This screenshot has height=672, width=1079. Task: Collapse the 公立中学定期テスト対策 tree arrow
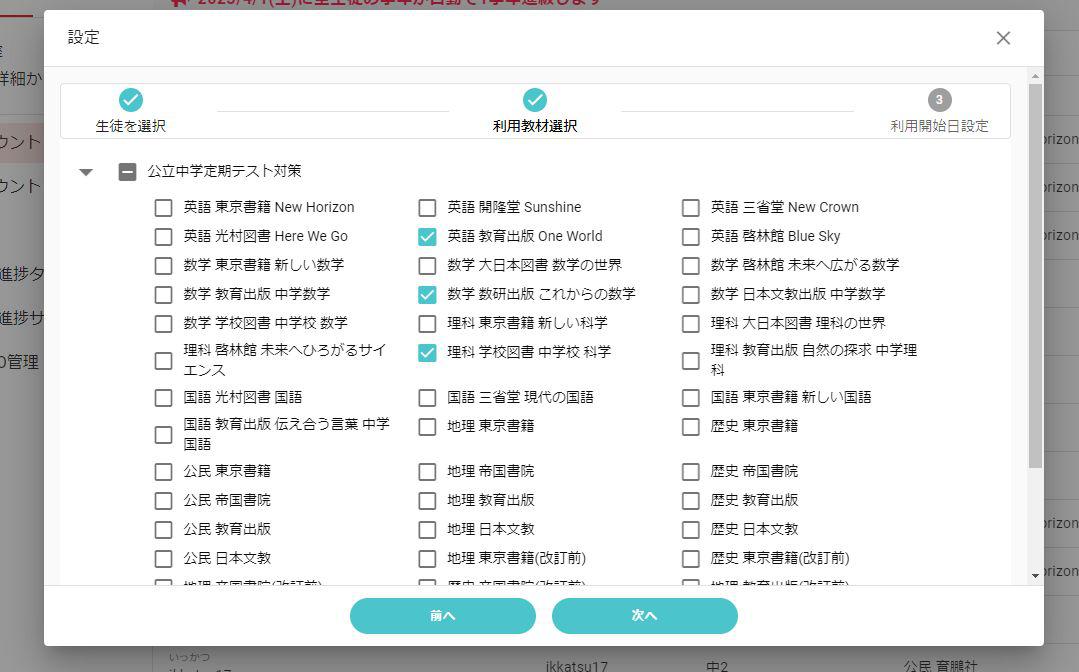[x=86, y=172]
